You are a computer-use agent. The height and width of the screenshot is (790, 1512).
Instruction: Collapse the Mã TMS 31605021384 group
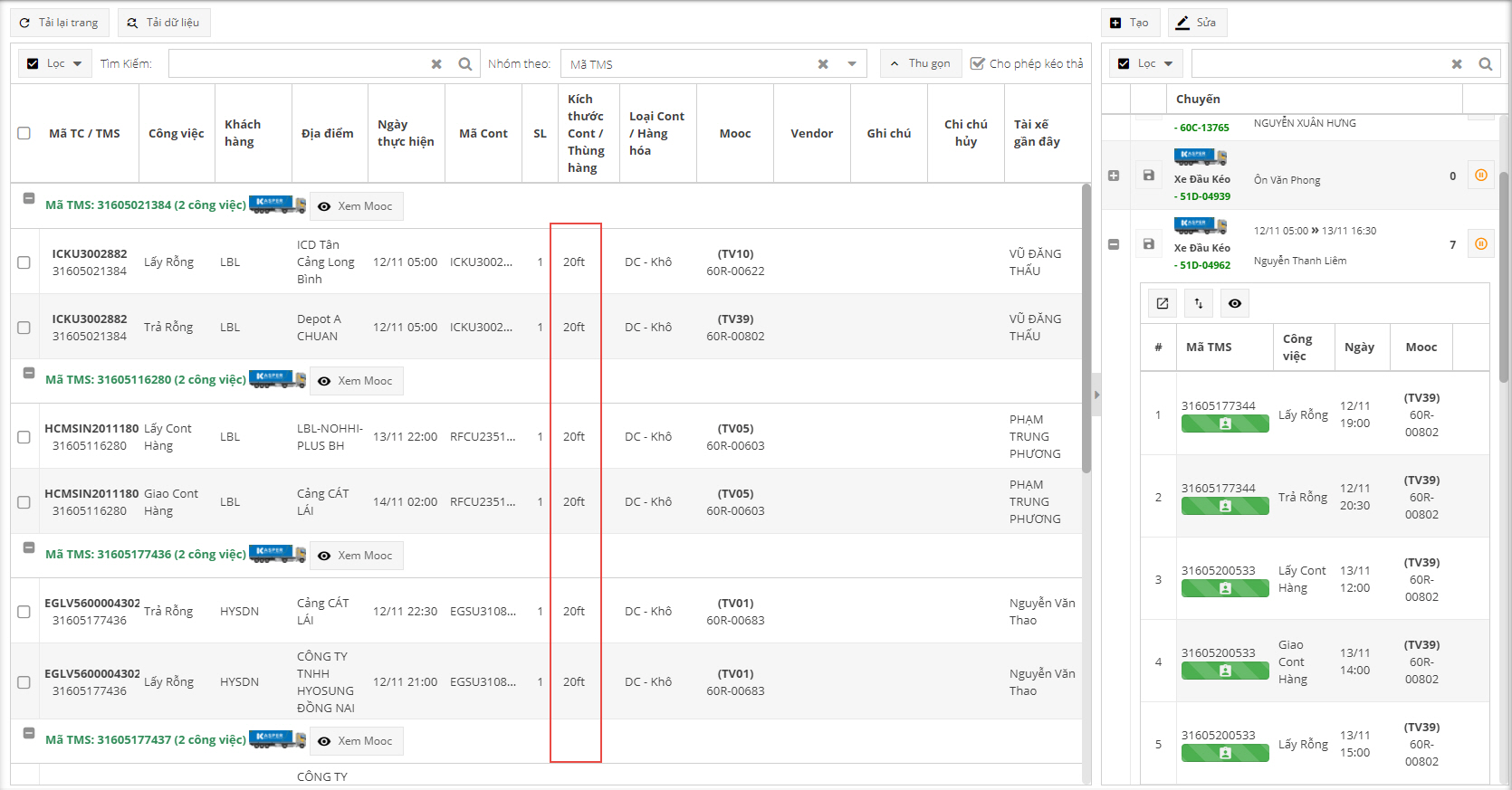point(29,198)
